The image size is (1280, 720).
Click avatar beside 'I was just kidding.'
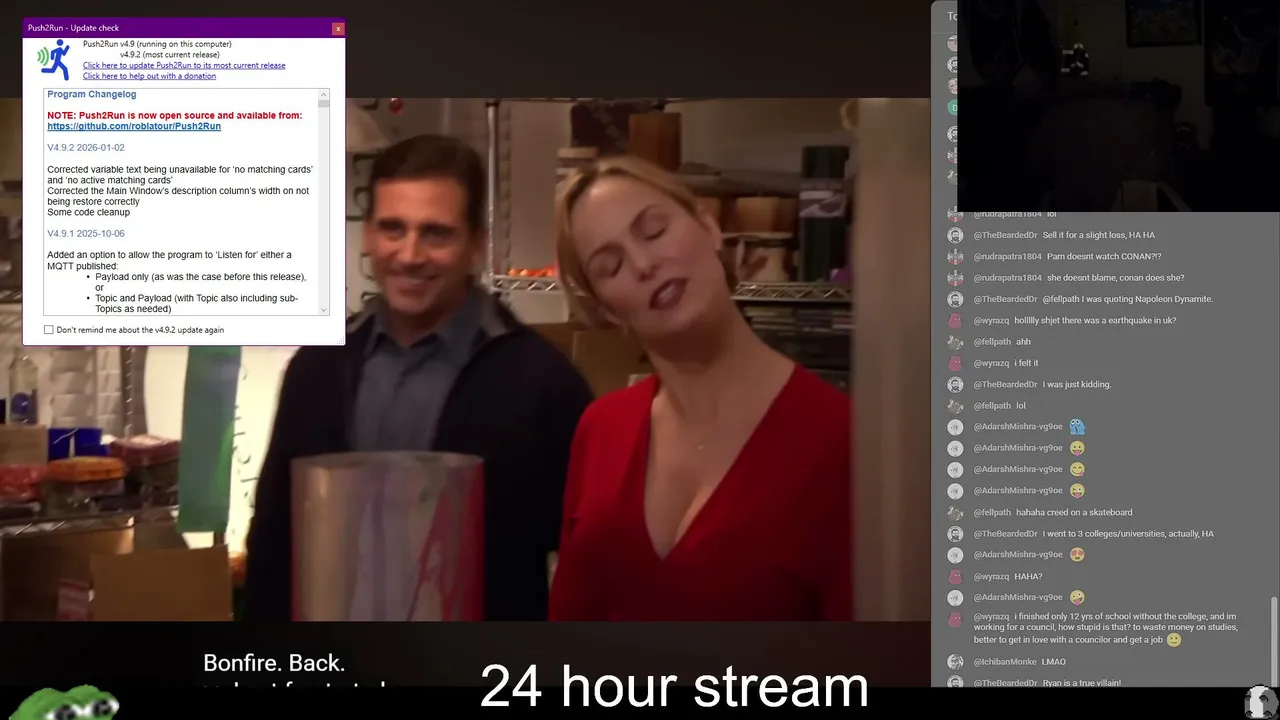coord(955,384)
